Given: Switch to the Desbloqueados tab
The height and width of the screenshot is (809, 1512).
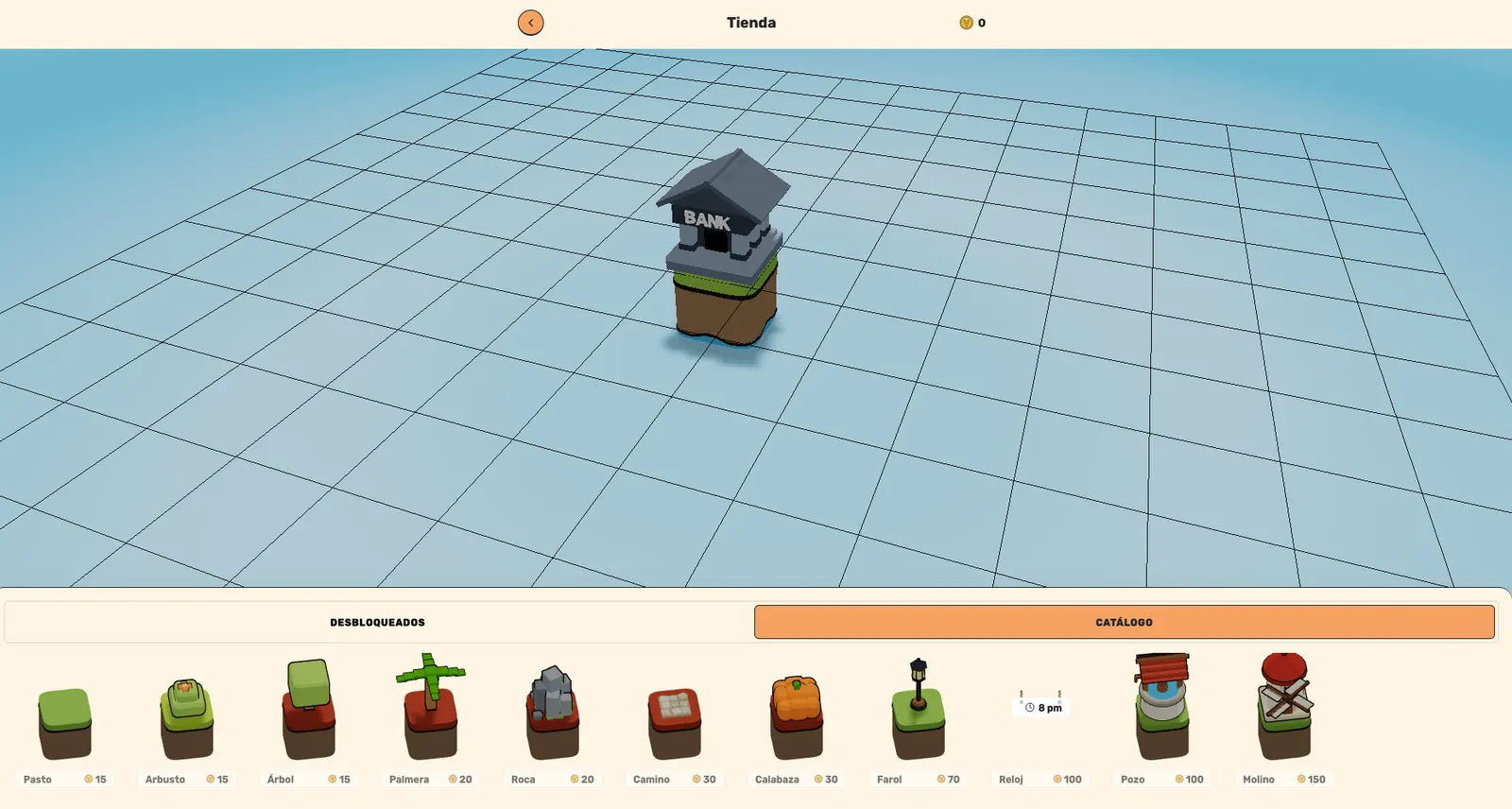Looking at the screenshot, I should [x=378, y=622].
